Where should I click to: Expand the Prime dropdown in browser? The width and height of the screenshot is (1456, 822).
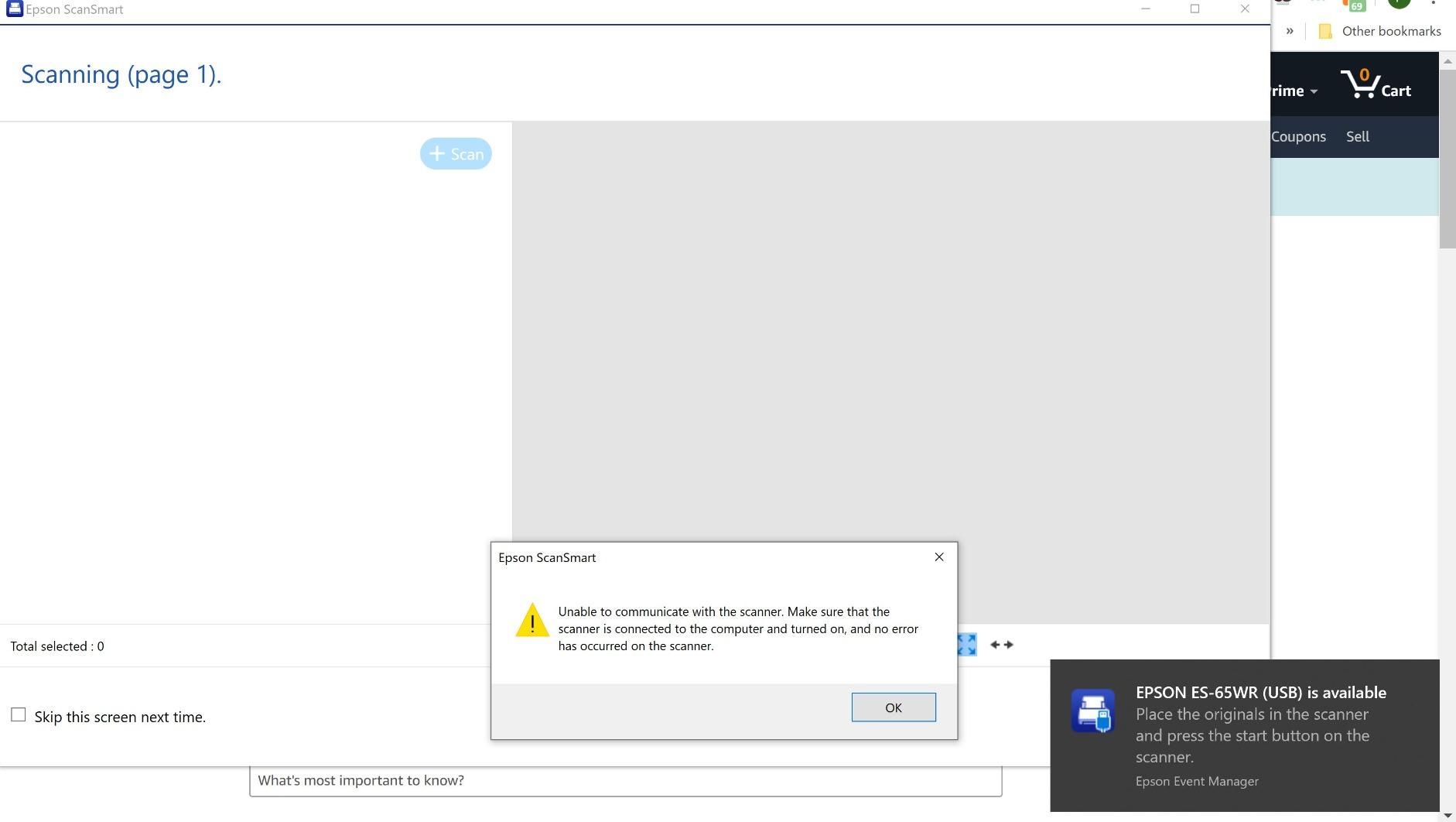(1295, 91)
